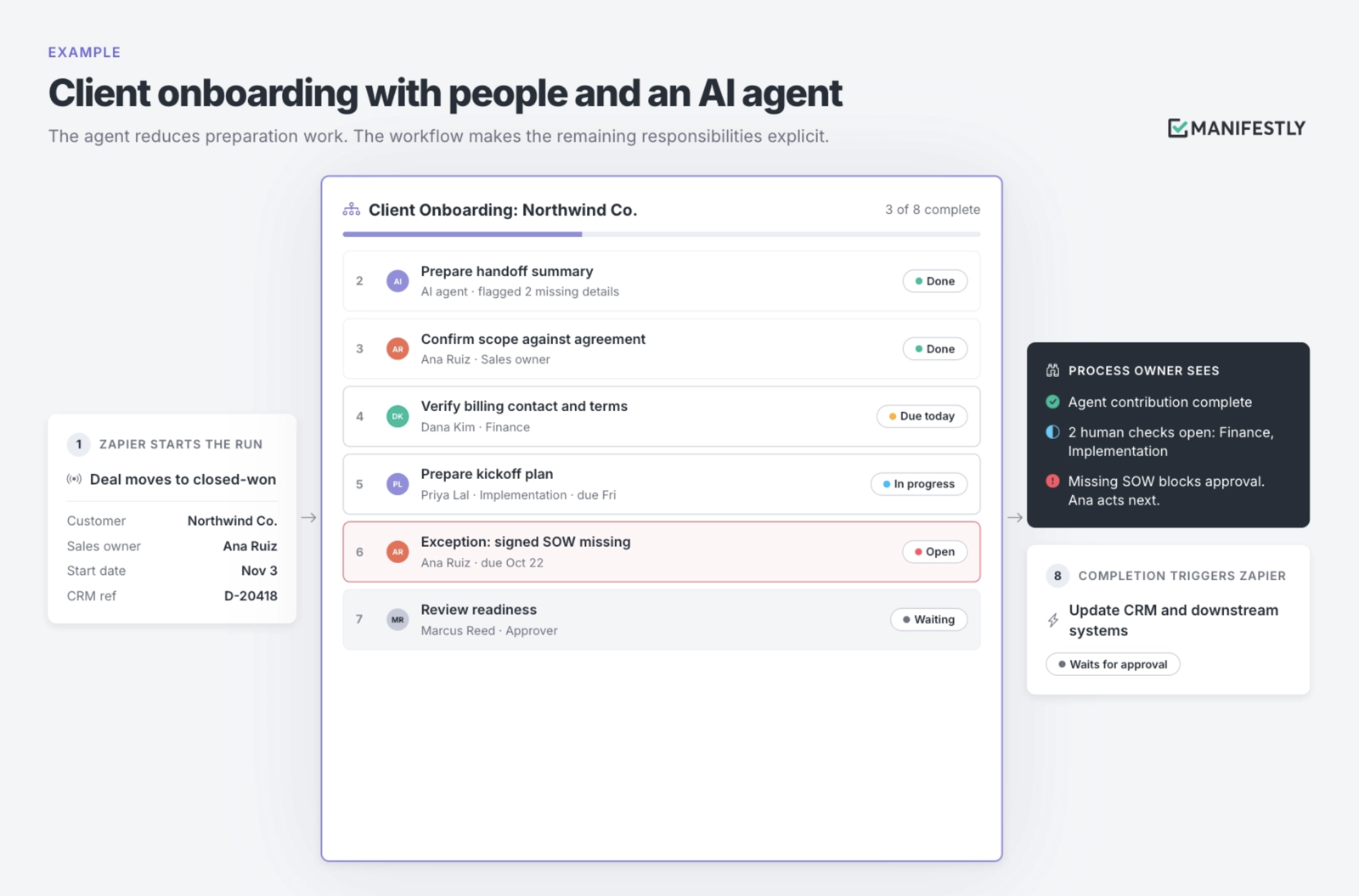Image resolution: width=1359 pixels, height=896 pixels.
Task: Click the AR avatar on the Exception row
Action: point(398,552)
